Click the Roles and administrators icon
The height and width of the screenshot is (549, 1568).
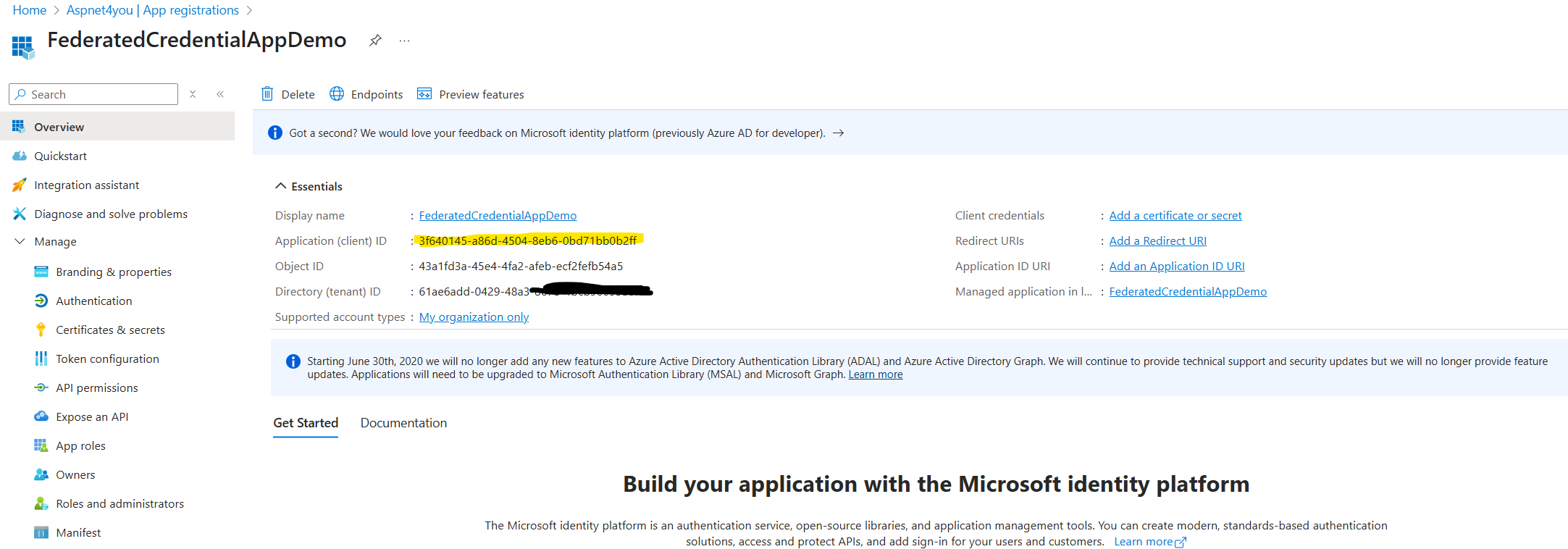pyautogui.click(x=41, y=503)
